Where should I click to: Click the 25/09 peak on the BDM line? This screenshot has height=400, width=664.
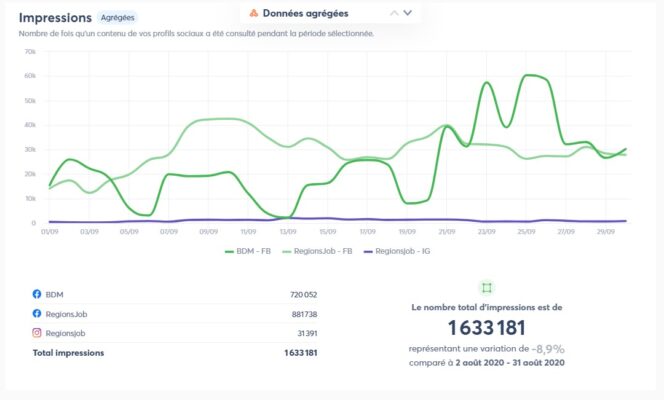[x=531, y=75]
